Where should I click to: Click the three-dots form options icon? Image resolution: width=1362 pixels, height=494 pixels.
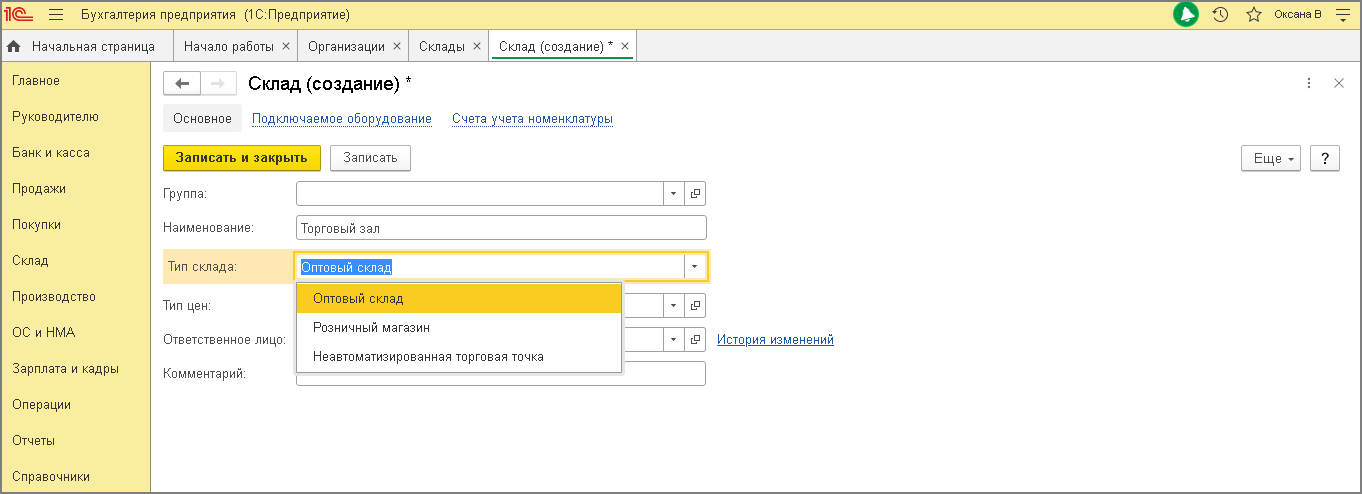pyautogui.click(x=1308, y=83)
